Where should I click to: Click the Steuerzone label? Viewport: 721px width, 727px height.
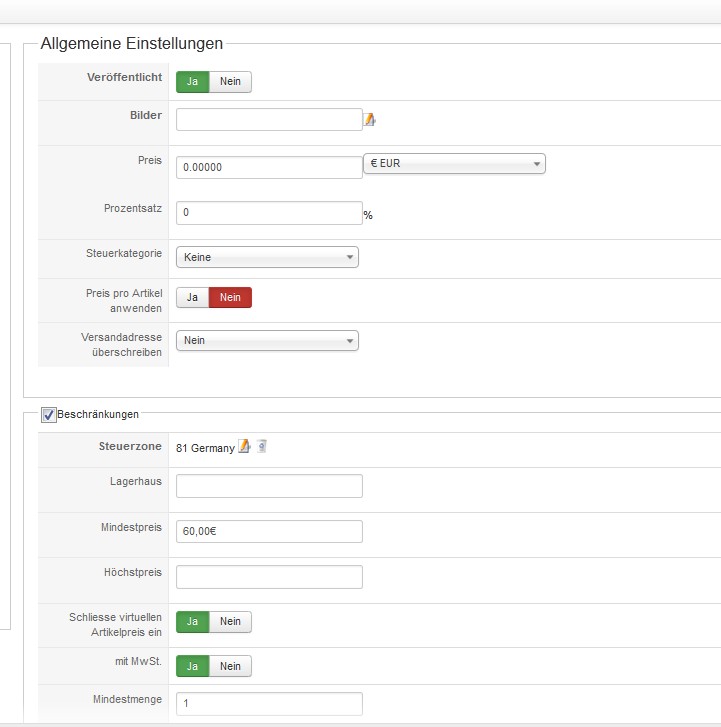[x=130, y=446]
